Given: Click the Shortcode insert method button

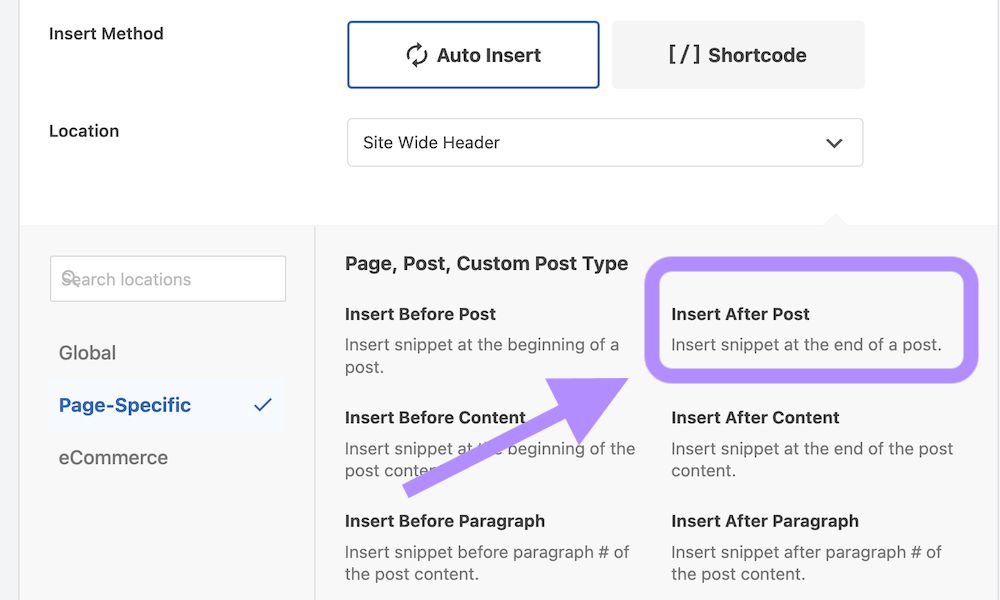Looking at the screenshot, I should click(x=737, y=55).
